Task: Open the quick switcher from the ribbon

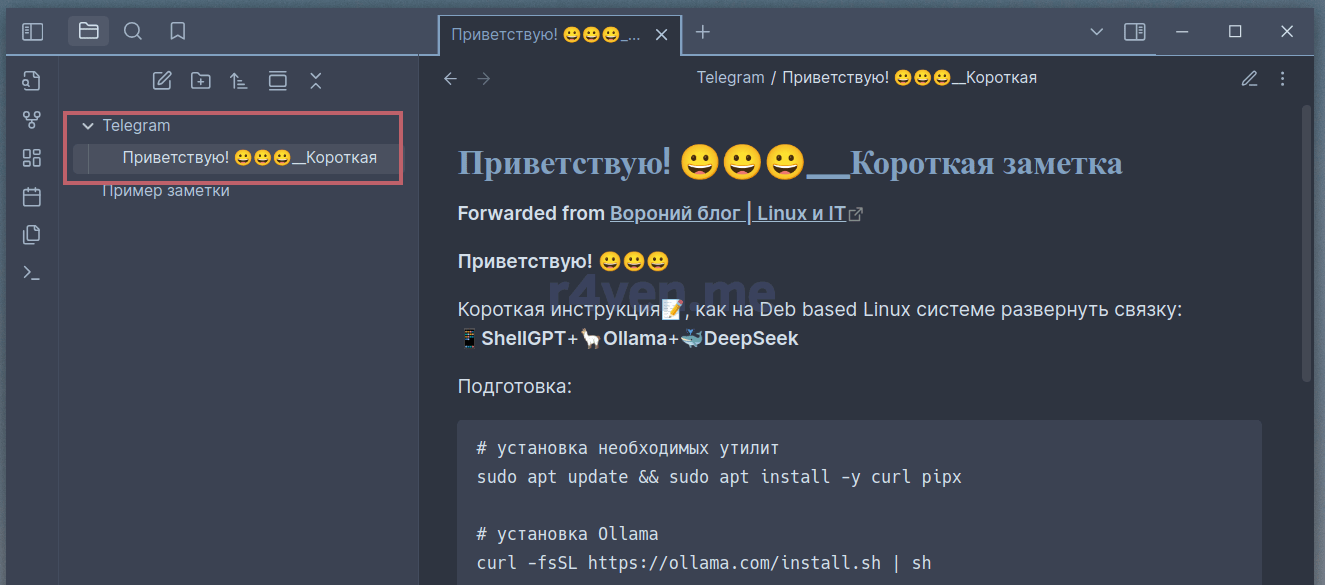Action: point(32,81)
